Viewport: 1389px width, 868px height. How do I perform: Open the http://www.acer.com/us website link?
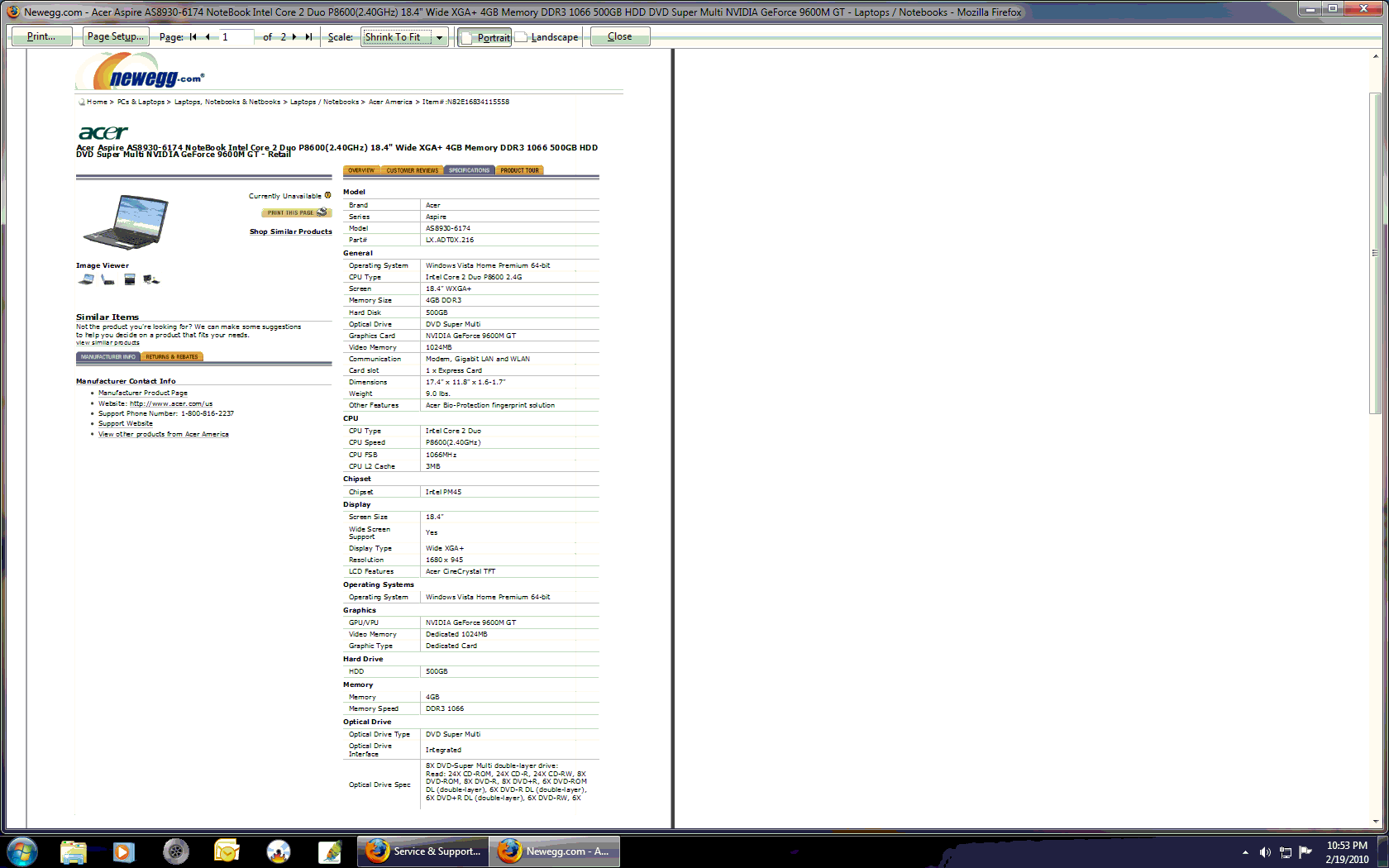click(x=171, y=404)
